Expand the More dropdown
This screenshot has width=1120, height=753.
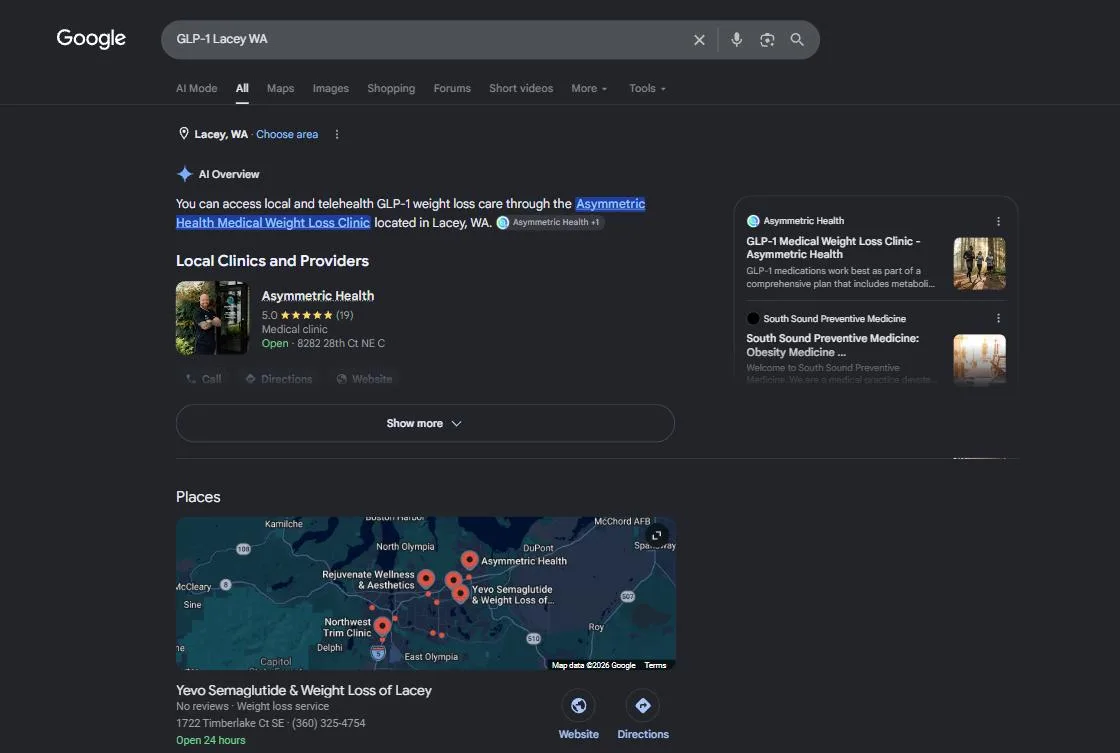click(589, 89)
